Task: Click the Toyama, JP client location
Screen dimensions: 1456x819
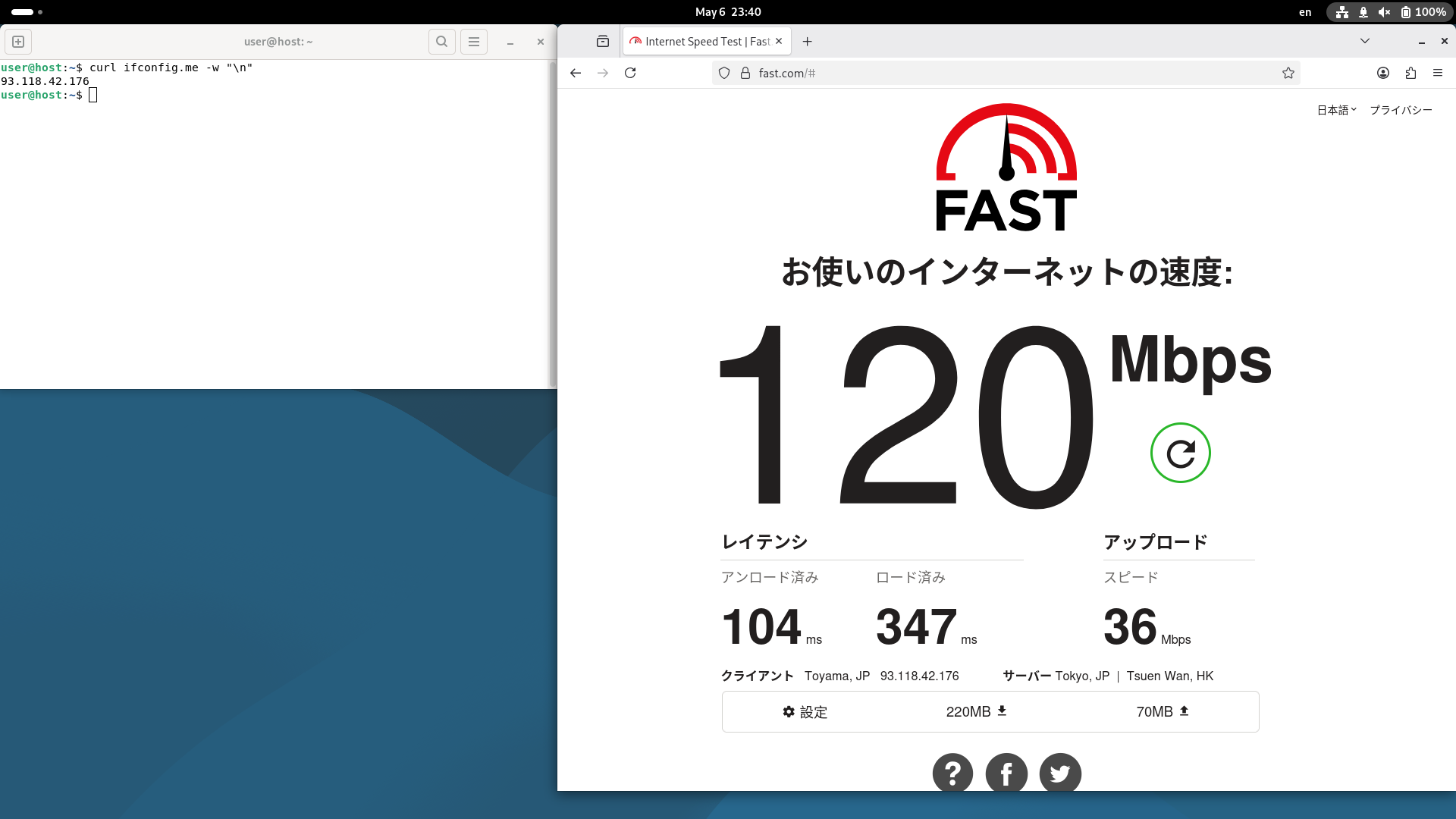Action: (x=837, y=676)
